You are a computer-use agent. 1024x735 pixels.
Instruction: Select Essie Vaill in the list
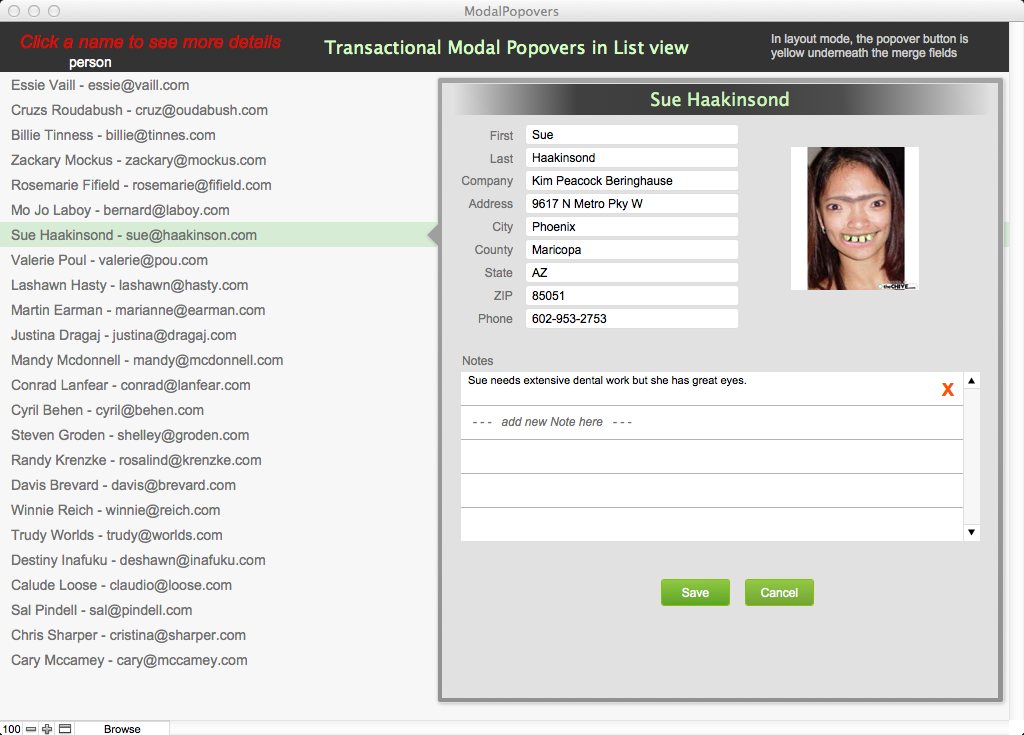pos(100,86)
